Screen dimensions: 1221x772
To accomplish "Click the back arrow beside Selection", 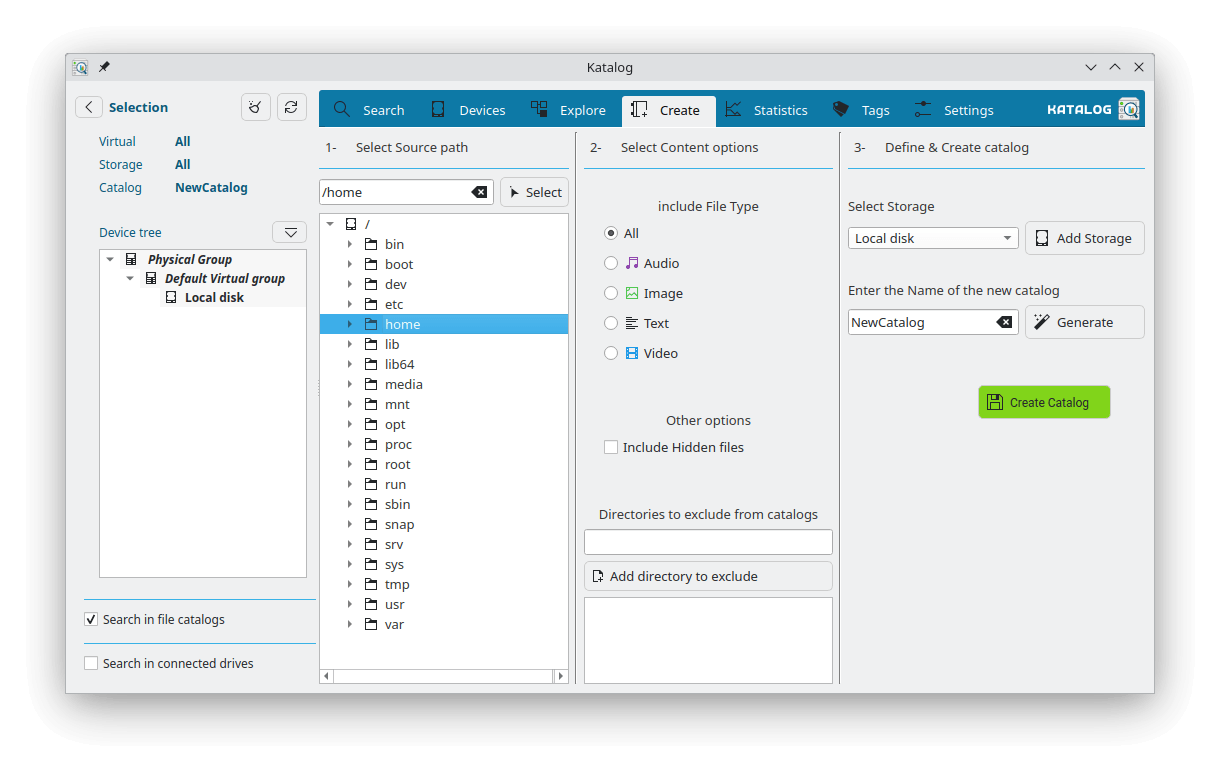I will coord(89,107).
